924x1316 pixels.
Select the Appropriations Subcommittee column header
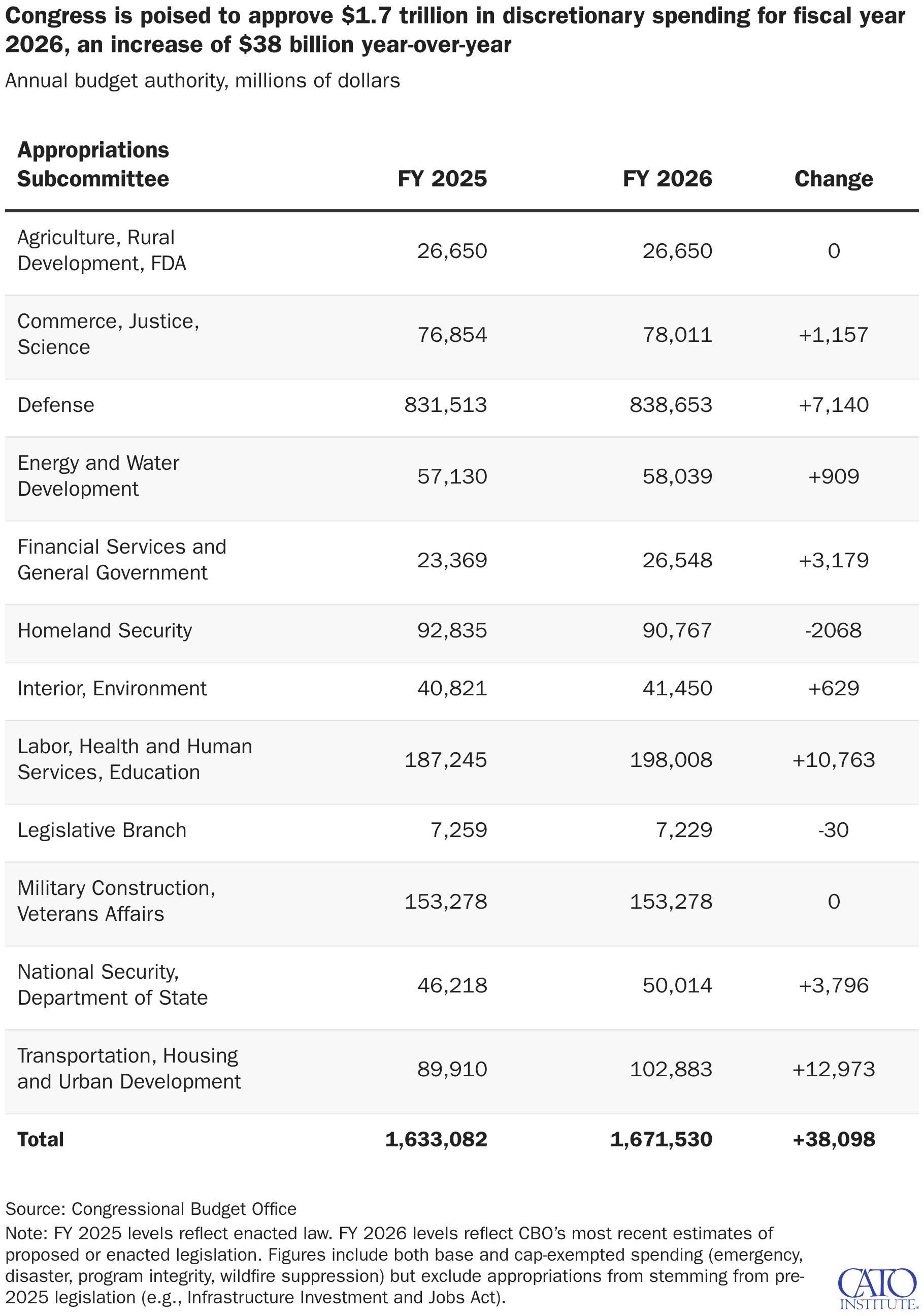click(x=93, y=165)
